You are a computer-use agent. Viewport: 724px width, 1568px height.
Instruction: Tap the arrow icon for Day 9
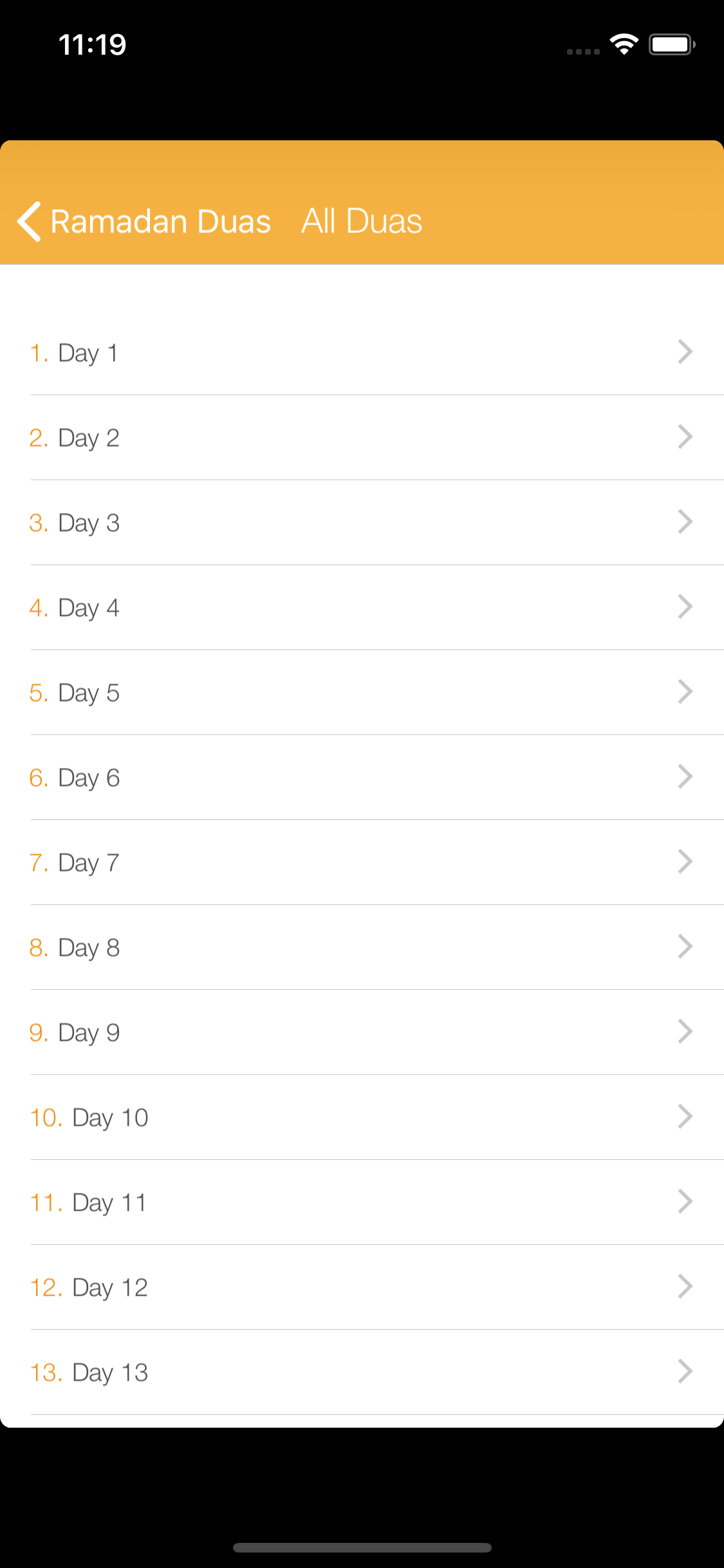point(685,1031)
